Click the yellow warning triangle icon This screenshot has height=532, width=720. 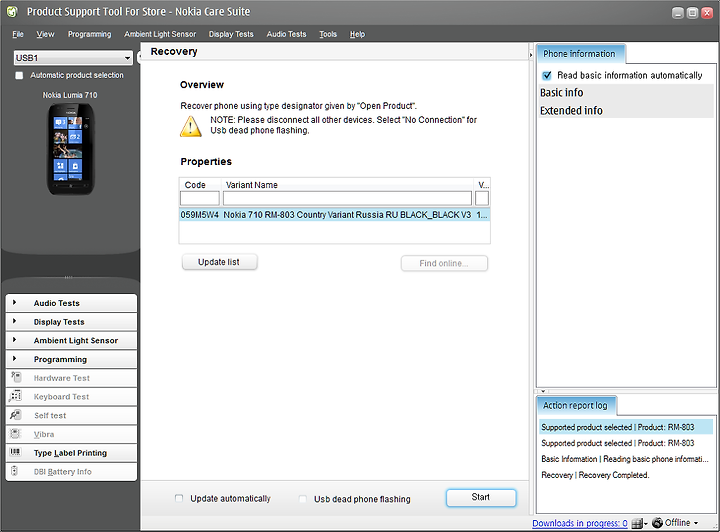[191, 127]
